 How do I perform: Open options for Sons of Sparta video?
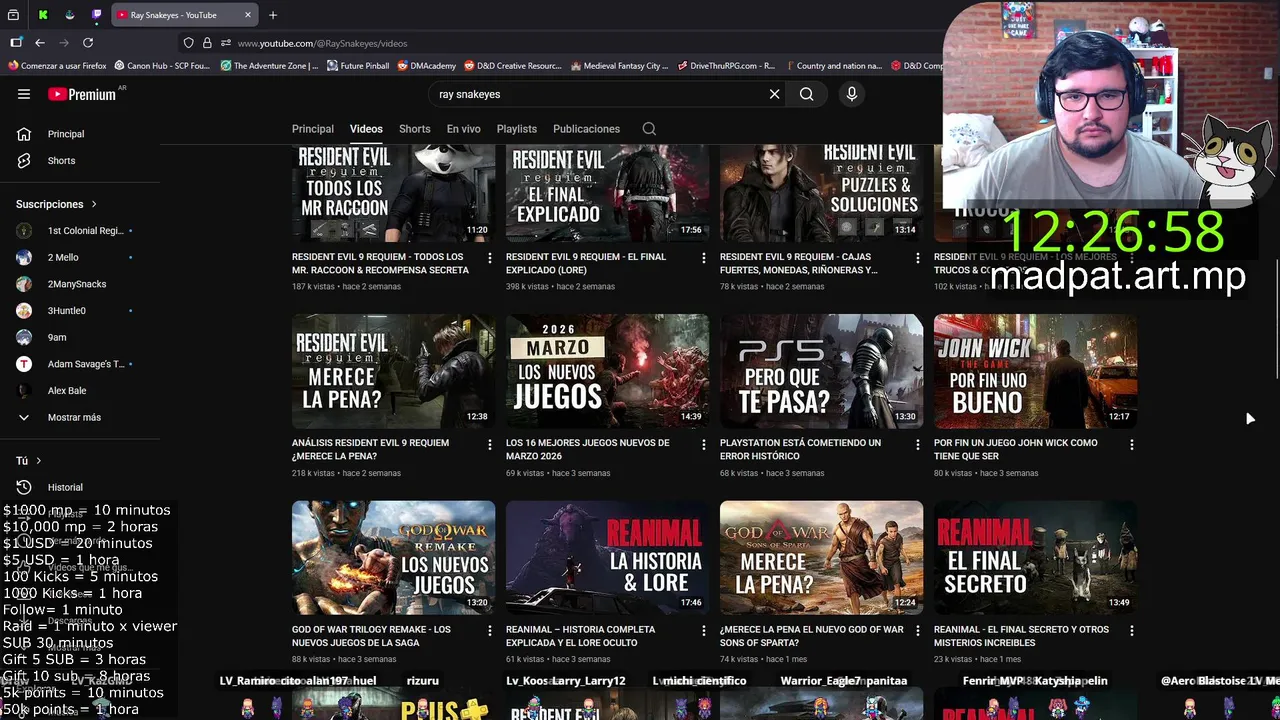click(x=917, y=631)
